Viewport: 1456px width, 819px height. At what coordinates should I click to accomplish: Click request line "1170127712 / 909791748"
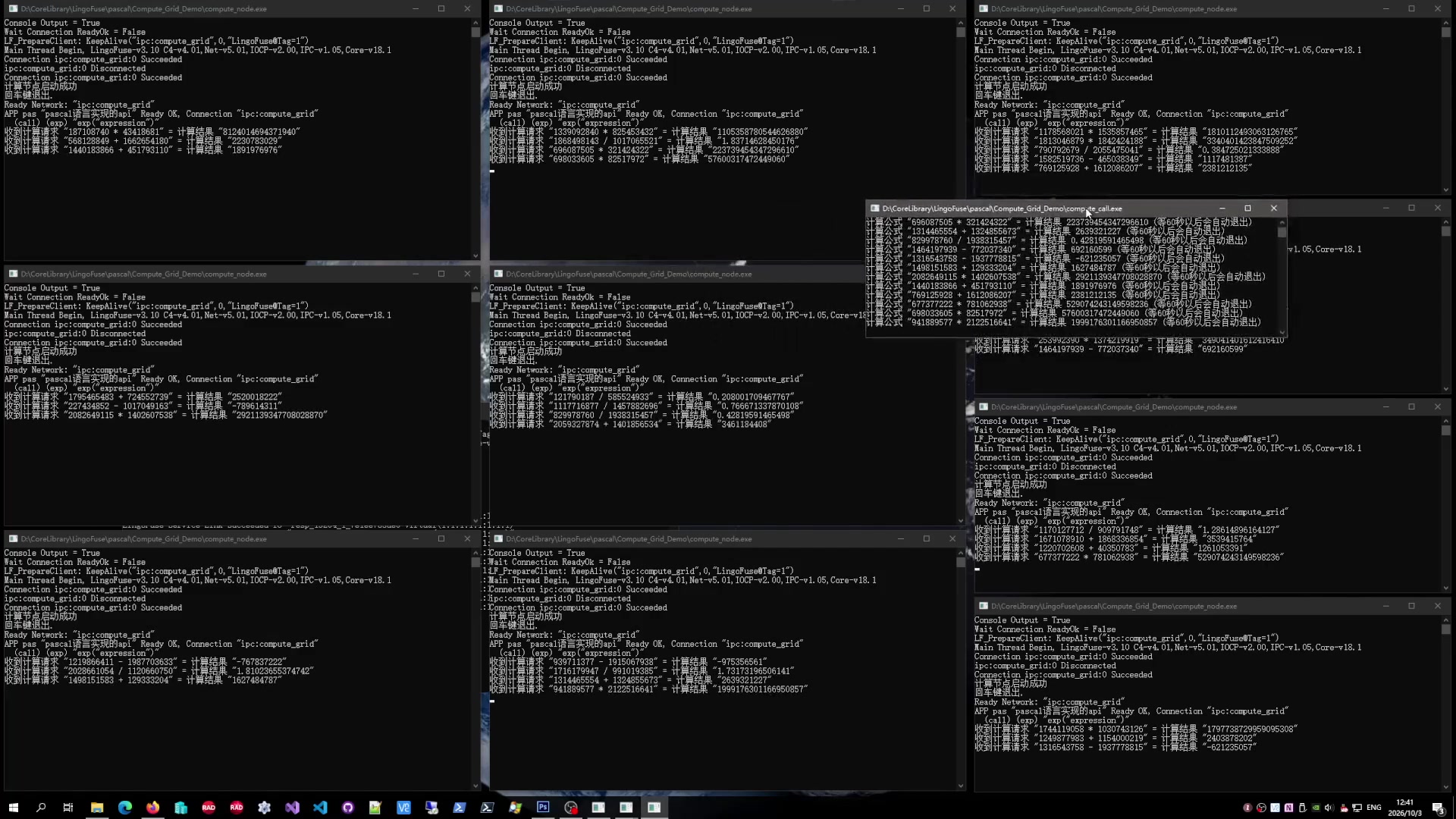[x=1127, y=530]
